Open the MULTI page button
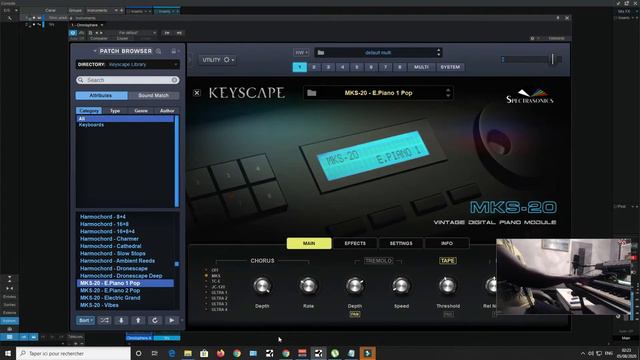 pyautogui.click(x=421, y=67)
